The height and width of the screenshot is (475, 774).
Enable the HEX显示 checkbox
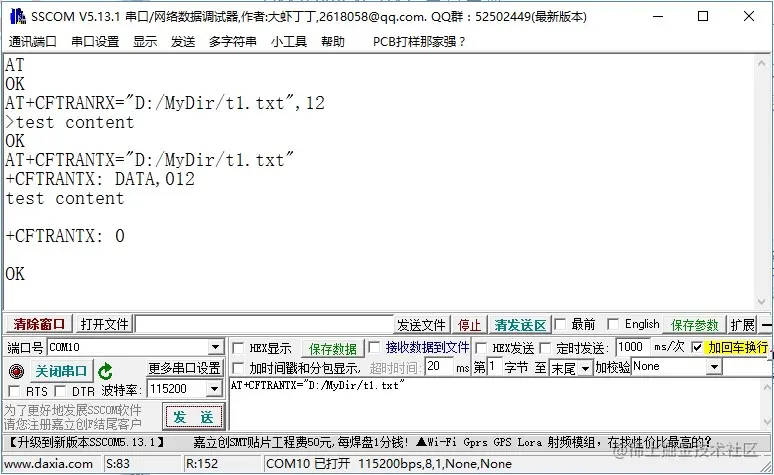[x=238, y=348]
